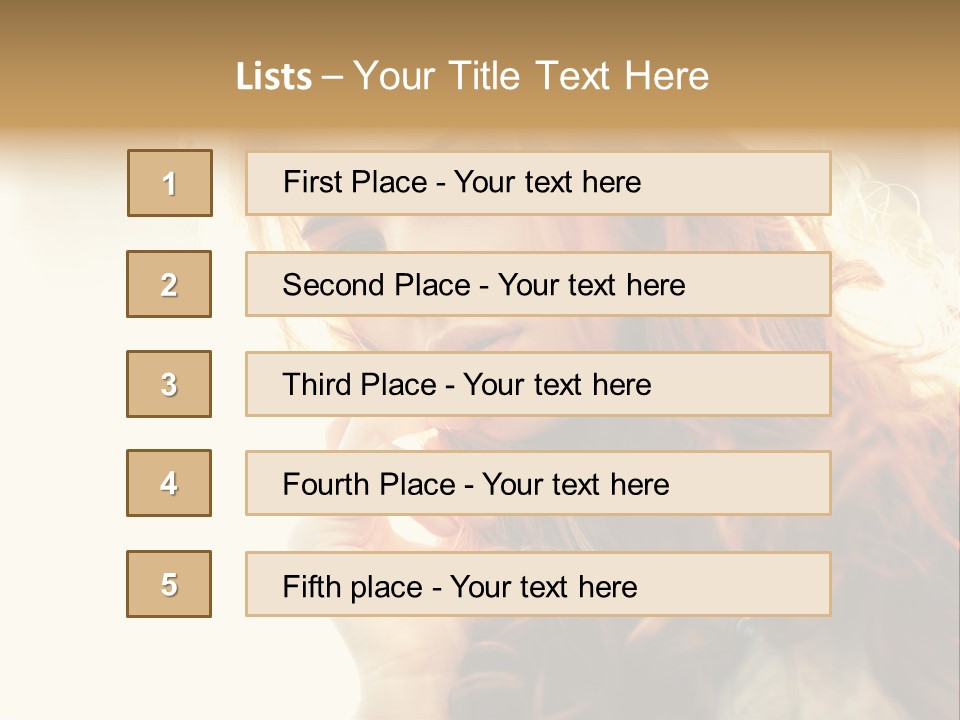Select the number 3 box
The height and width of the screenshot is (720, 960).
coord(169,384)
